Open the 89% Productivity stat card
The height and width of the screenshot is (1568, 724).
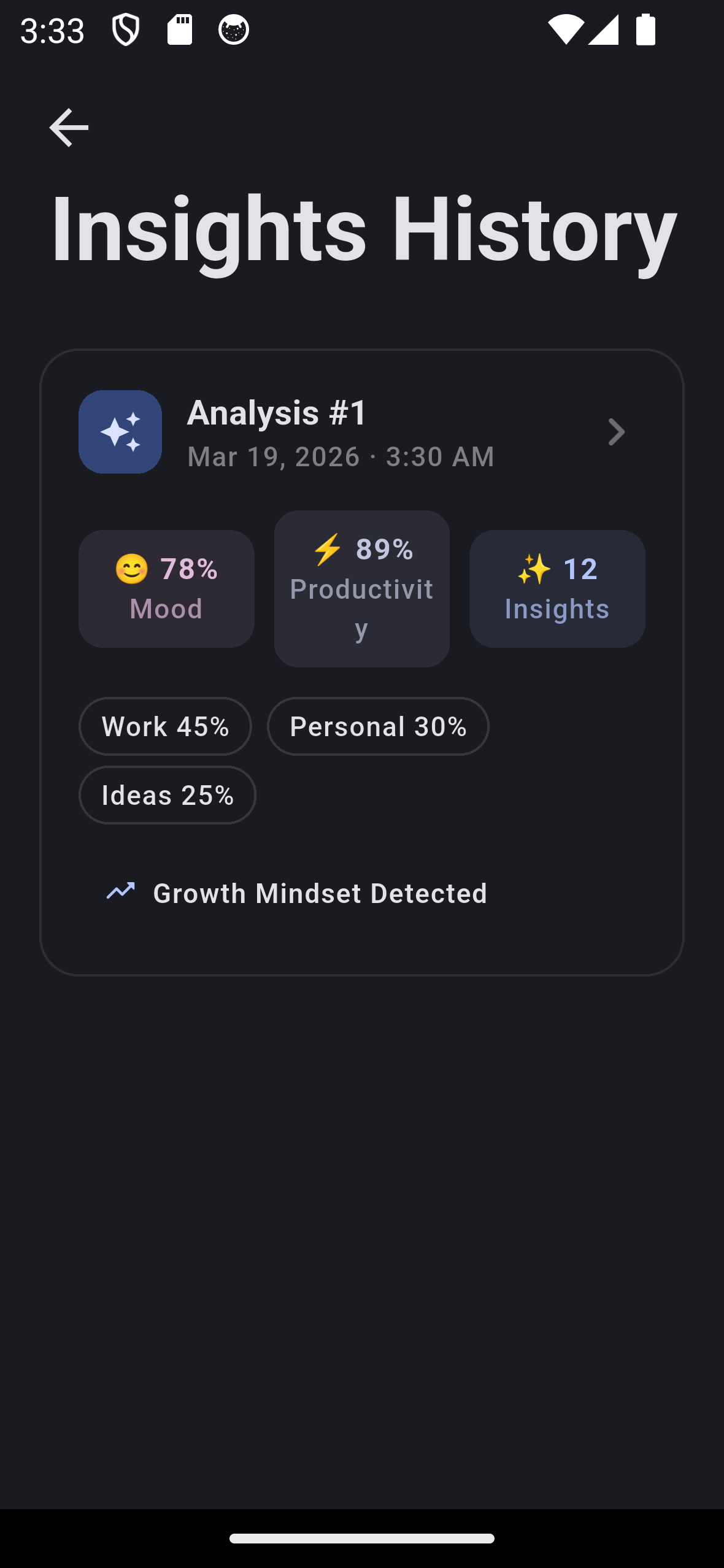click(x=362, y=589)
